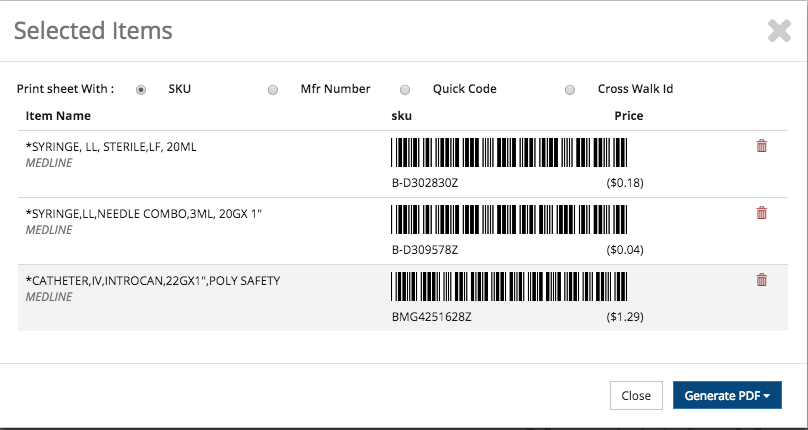Click the Close button
The width and height of the screenshot is (808, 430).
636,395
